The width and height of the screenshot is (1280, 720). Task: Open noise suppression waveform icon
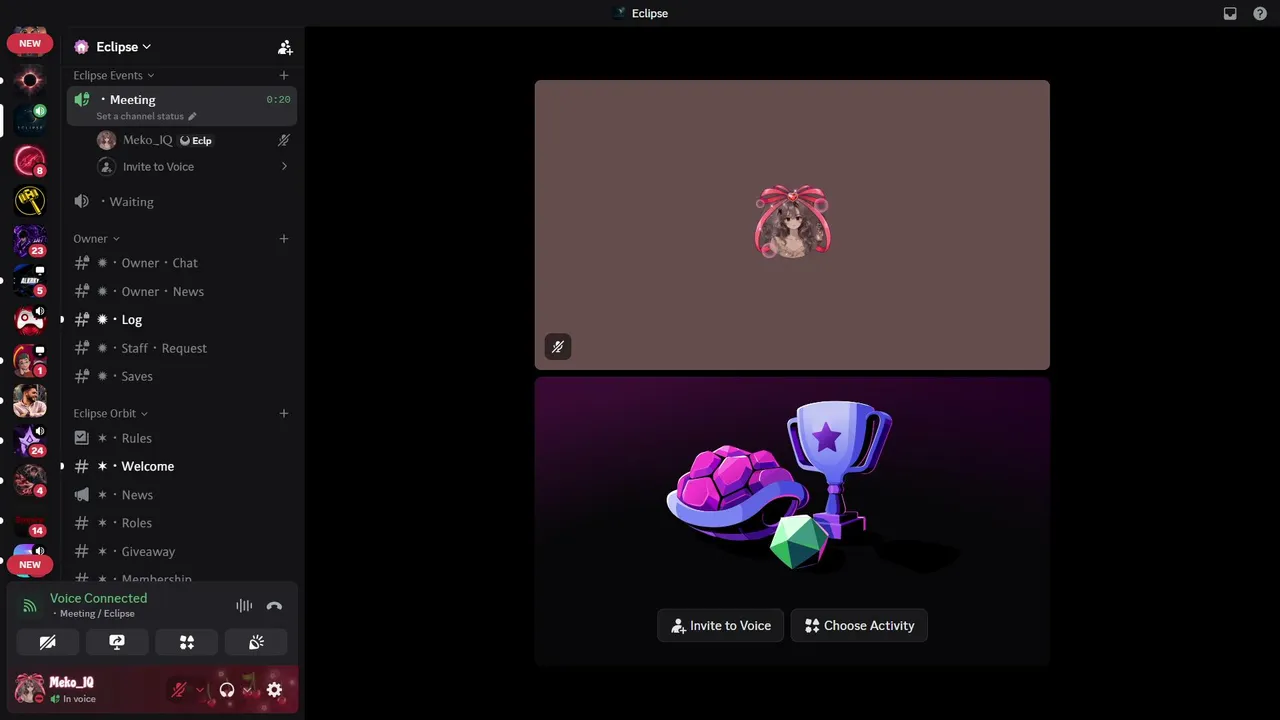(244, 606)
